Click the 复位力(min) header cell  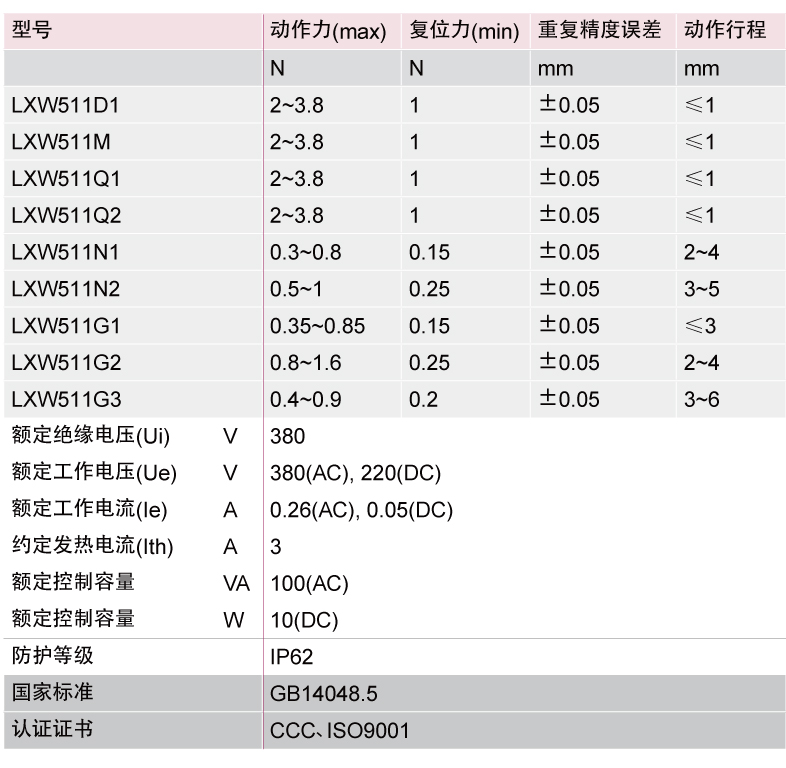point(464,31)
